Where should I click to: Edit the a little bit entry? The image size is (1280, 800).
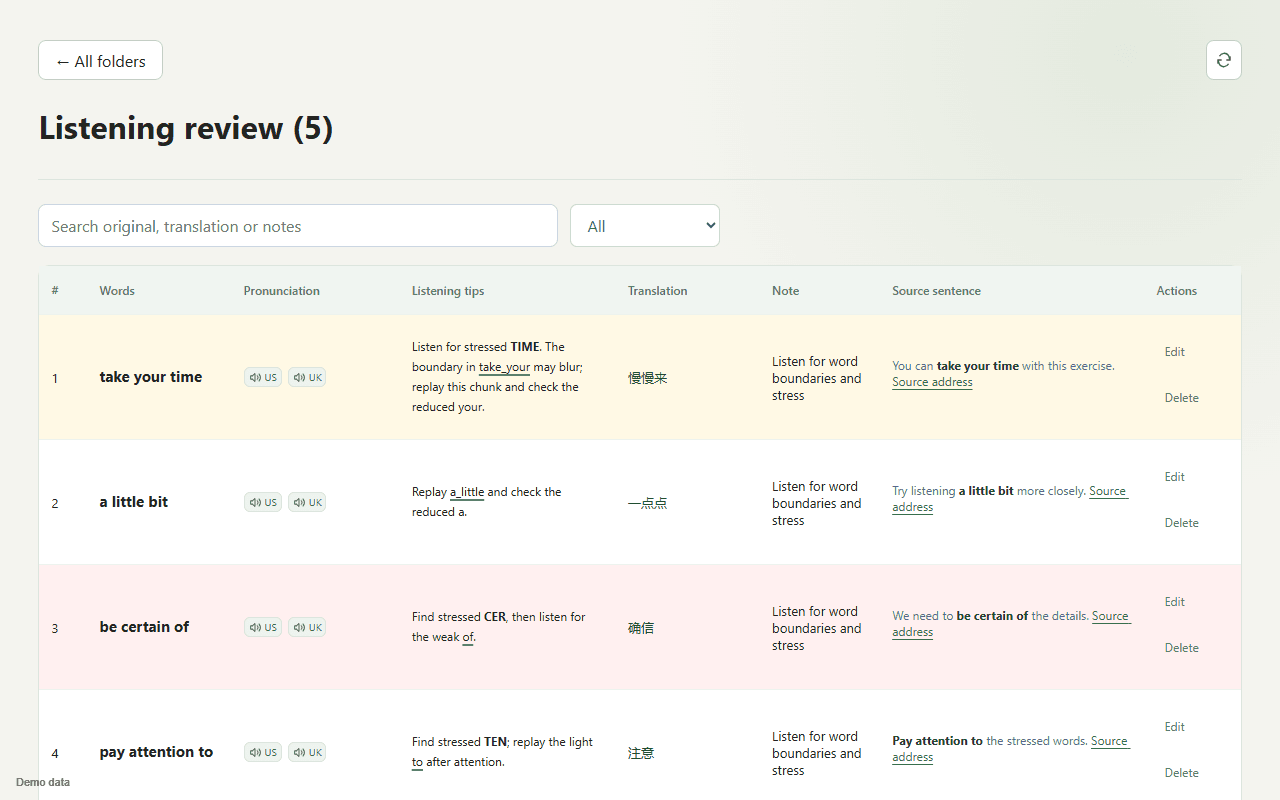pos(1174,477)
